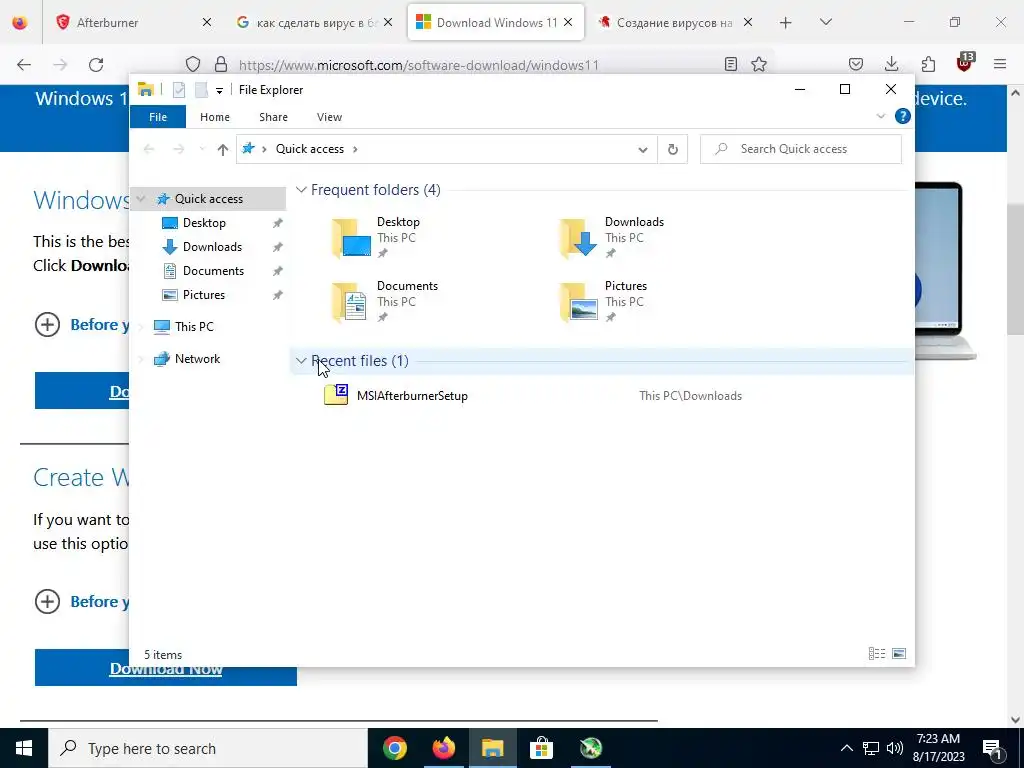Open Firefox downloads arrow icon
The width and height of the screenshot is (1024, 768).
tap(891, 64)
